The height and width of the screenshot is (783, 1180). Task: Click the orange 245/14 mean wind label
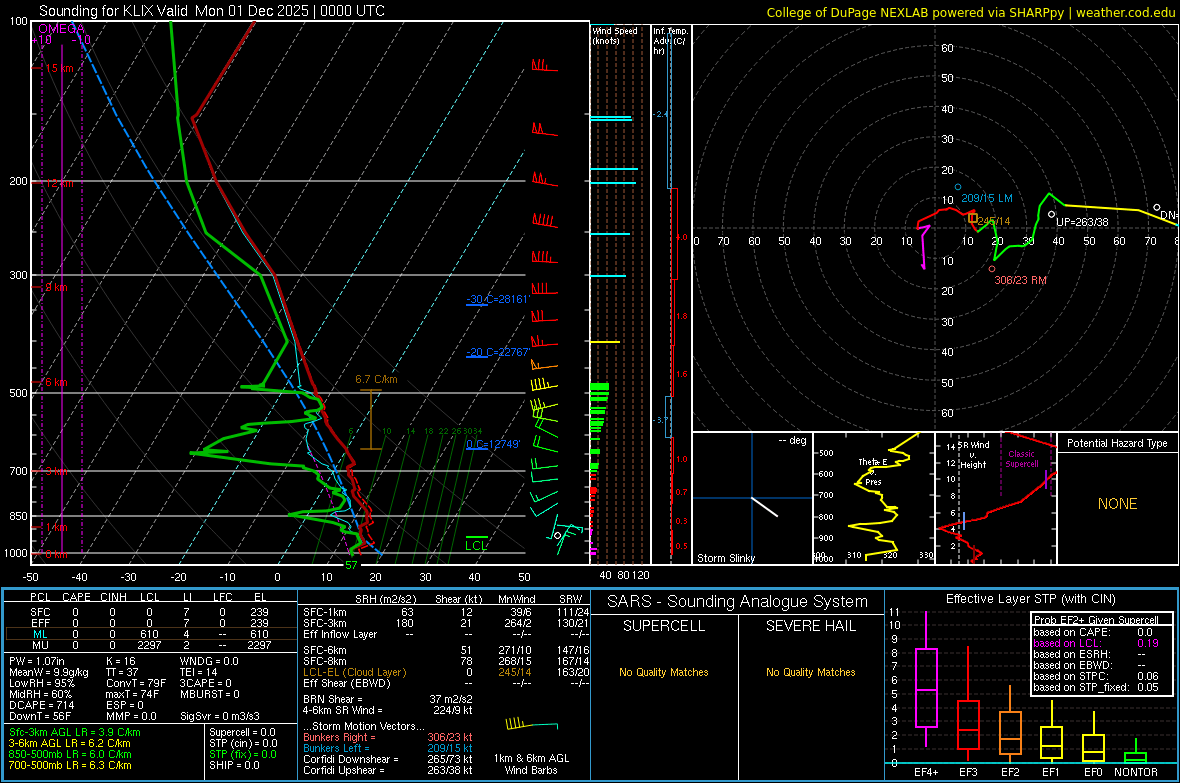[x=993, y=221]
